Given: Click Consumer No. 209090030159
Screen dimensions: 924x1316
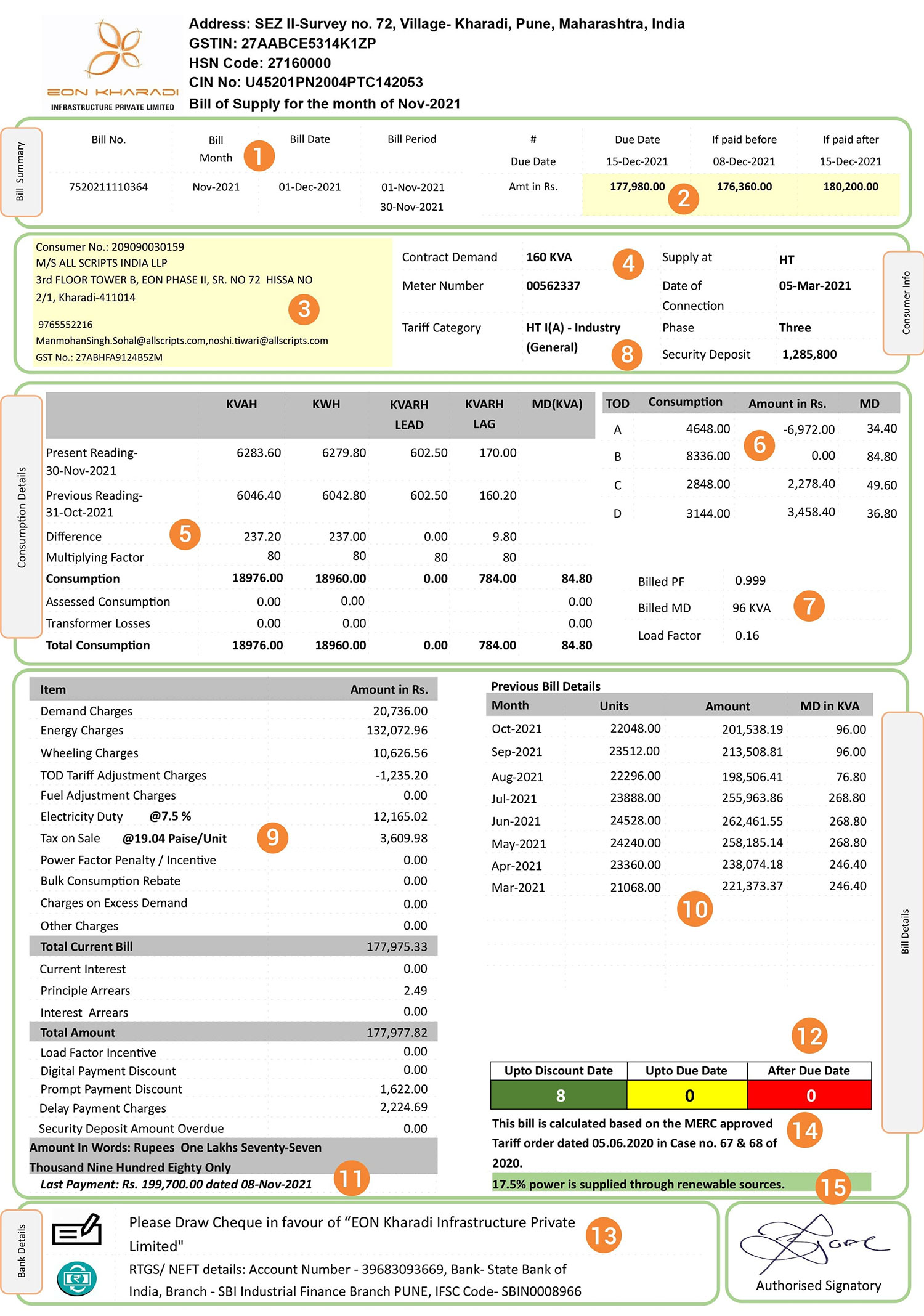Looking at the screenshot, I should point(110,246).
